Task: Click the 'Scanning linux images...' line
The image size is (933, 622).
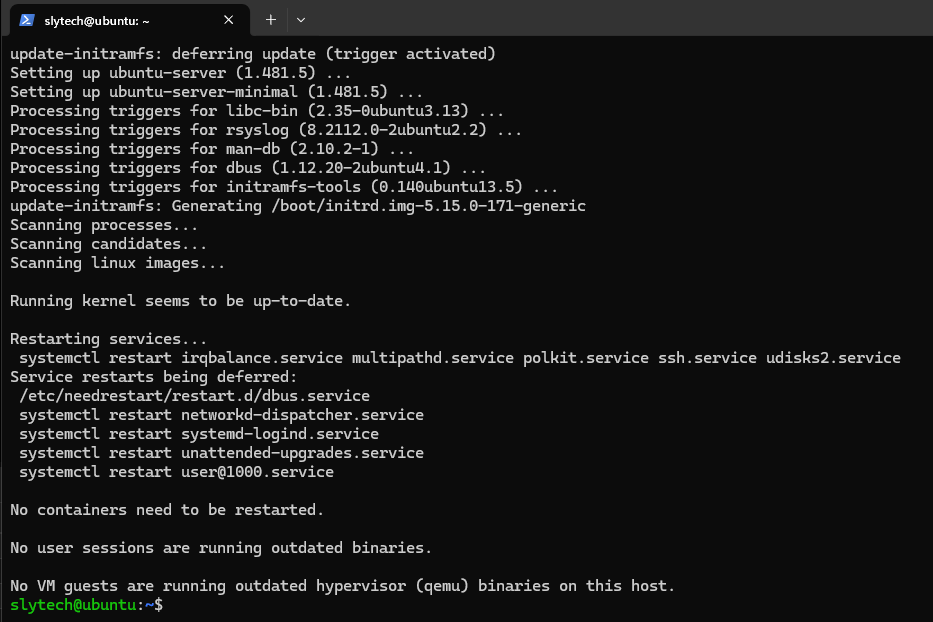Action: pos(117,263)
